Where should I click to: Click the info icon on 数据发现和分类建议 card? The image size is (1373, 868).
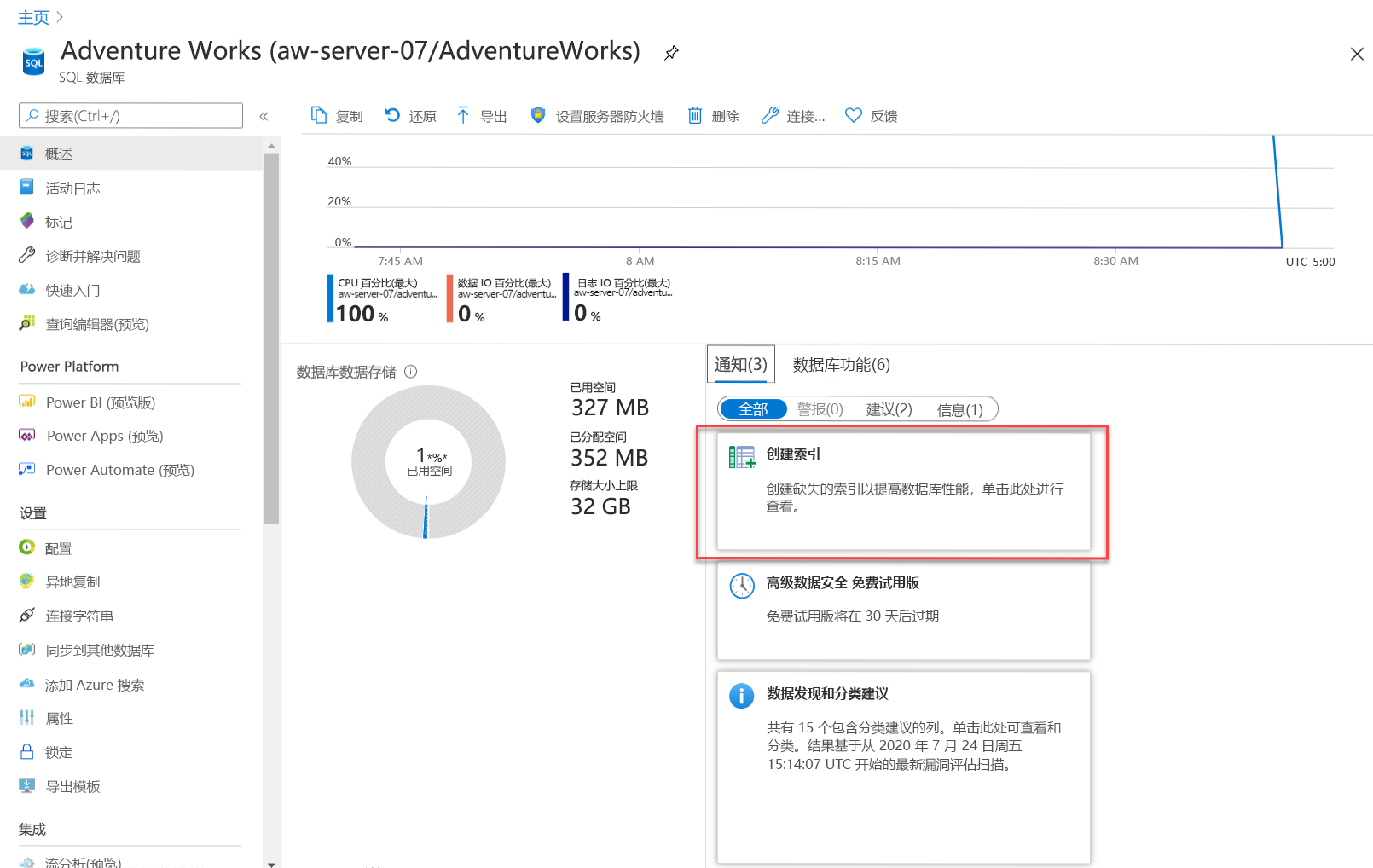(x=741, y=696)
